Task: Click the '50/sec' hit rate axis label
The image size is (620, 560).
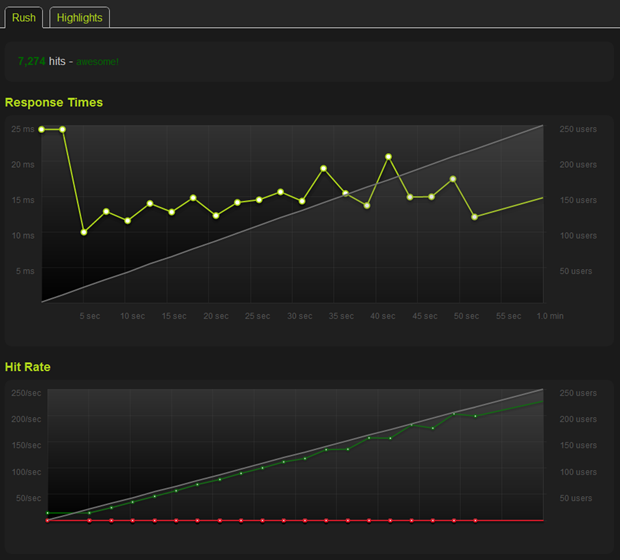Action: click(28, 498)
